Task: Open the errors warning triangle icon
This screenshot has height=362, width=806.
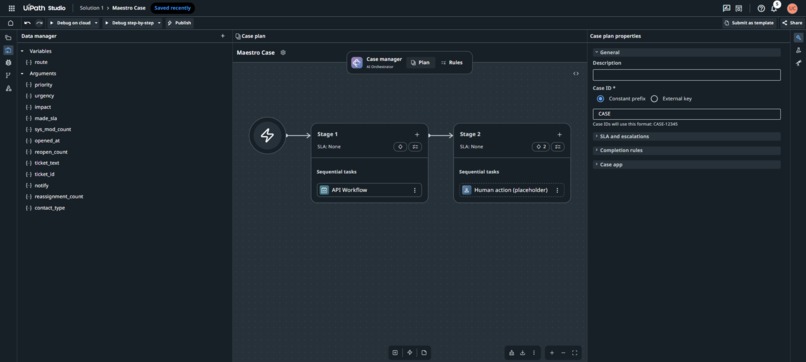Action: (x=8, y=88)
